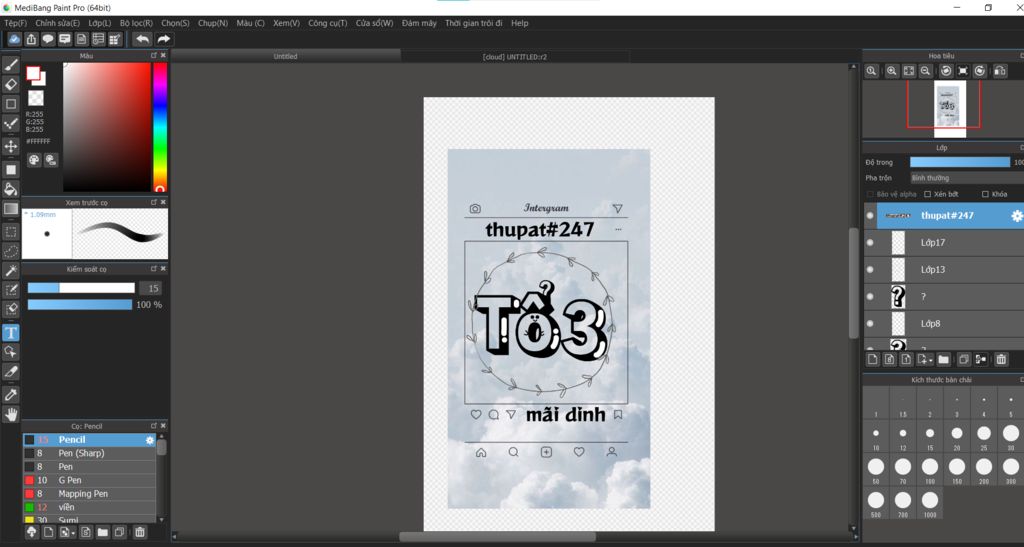
Task: Switch to the Untitled canvas tab
Action: [x=285, y=56]
